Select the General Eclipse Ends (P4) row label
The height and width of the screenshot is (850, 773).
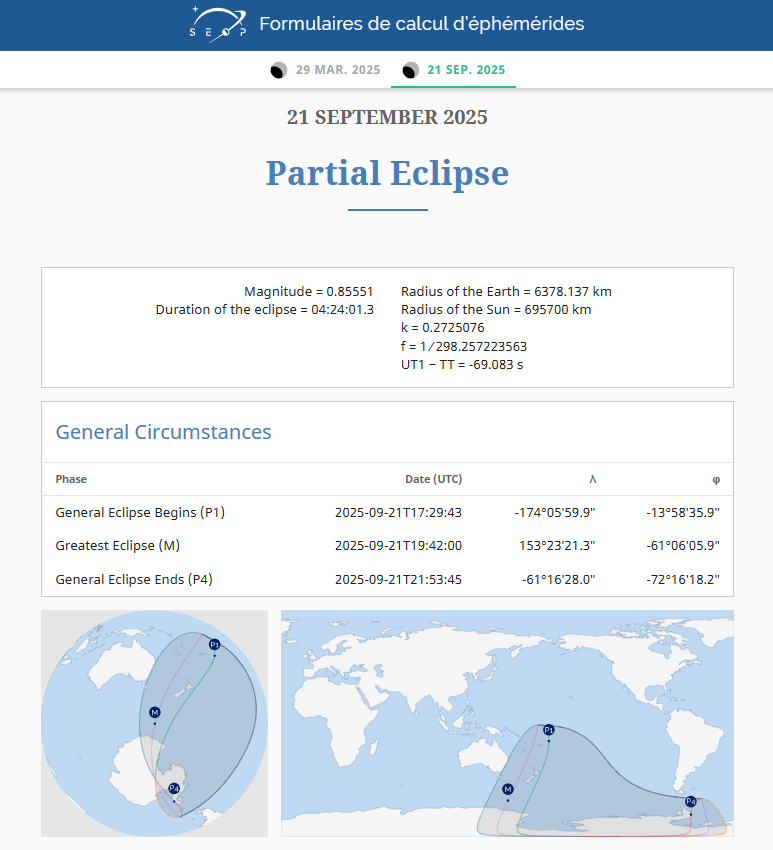point(134,579)
